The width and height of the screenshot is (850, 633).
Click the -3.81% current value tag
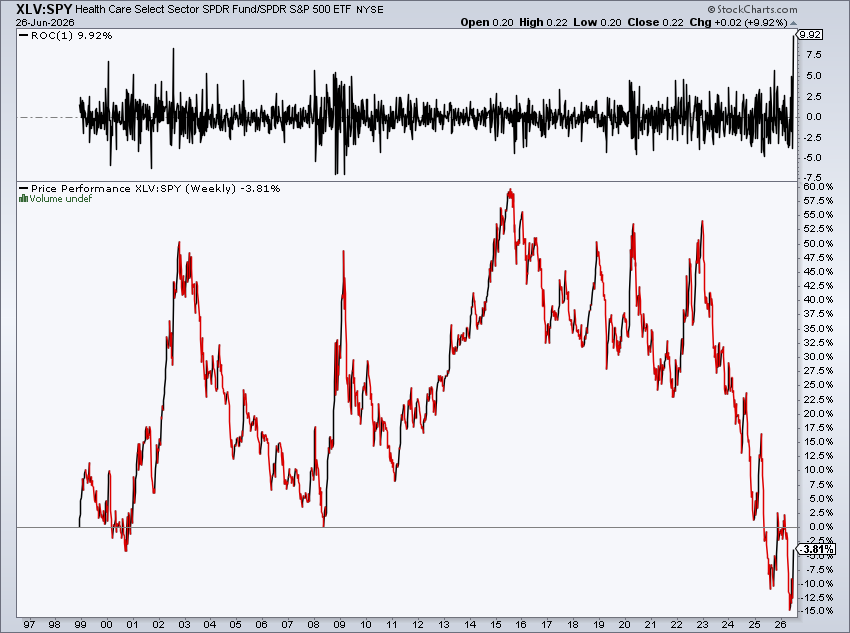[x=817, y=550]
